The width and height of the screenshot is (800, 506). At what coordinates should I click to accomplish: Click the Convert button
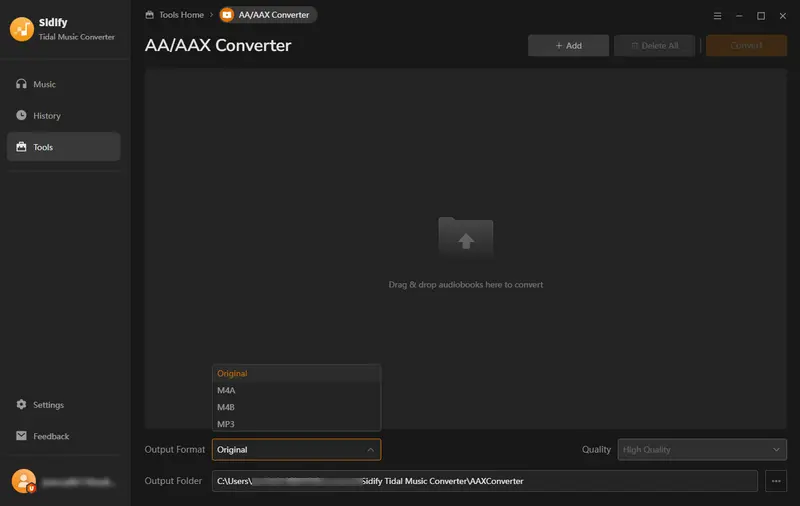tap(746, 45)
